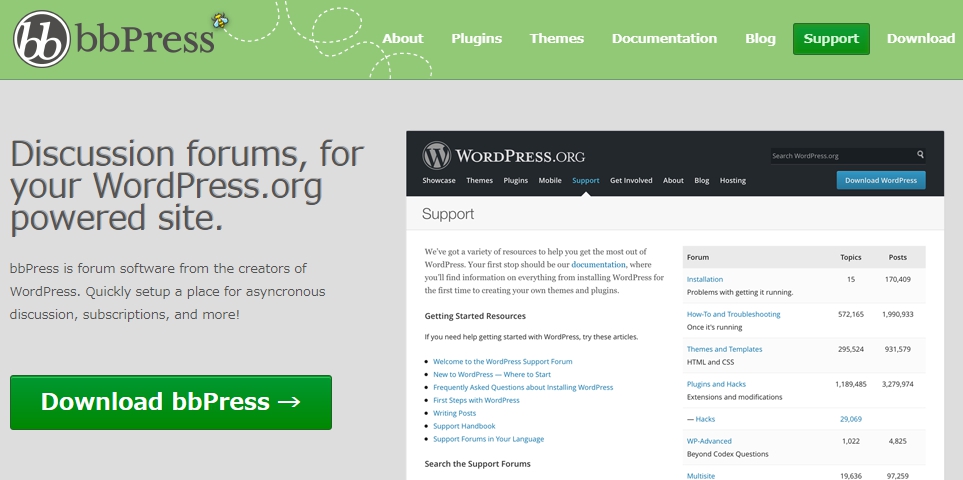
Task: Click the 'Beyond Codex Questions' description
Action: point(727,454)
